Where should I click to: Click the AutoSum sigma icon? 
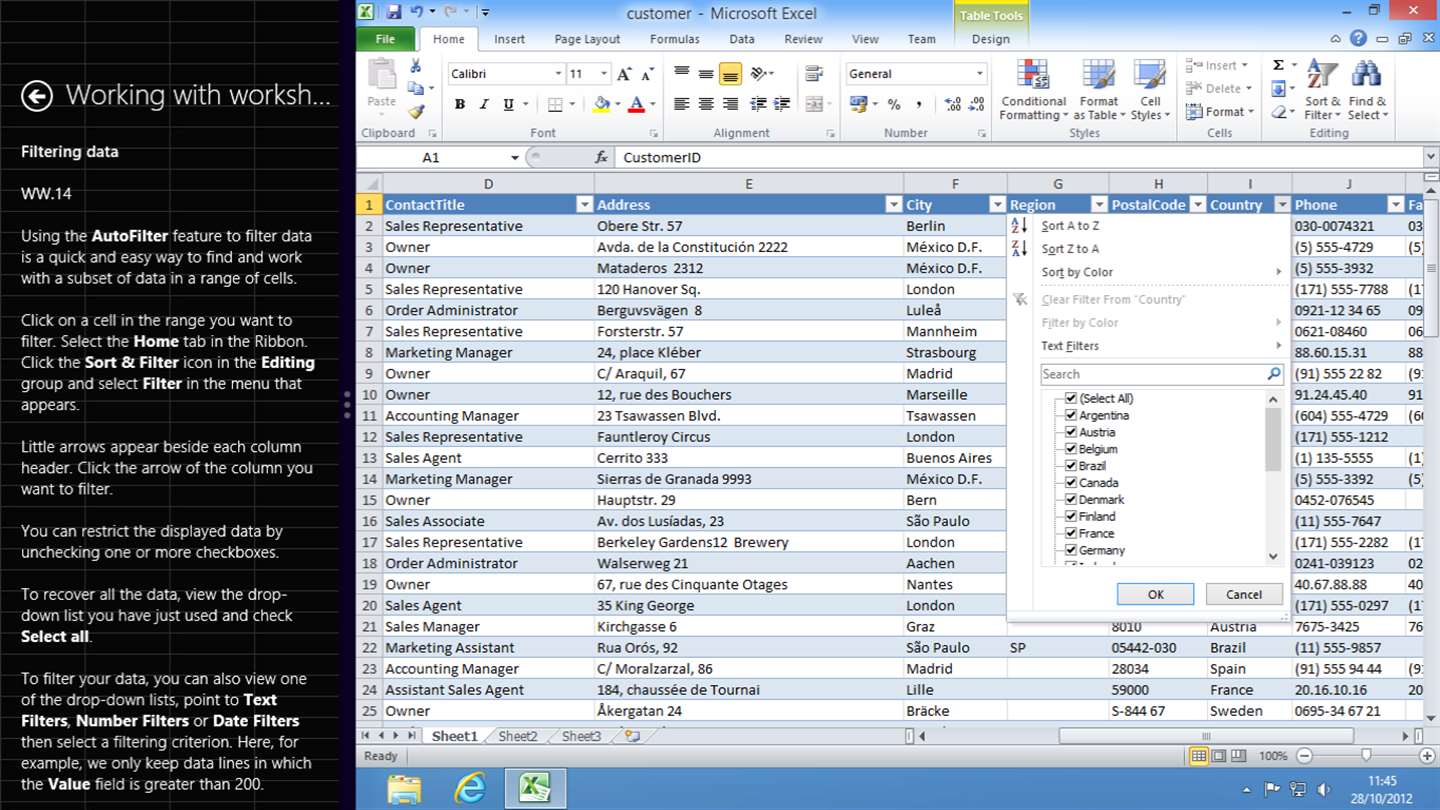[x=1278, y=65]
